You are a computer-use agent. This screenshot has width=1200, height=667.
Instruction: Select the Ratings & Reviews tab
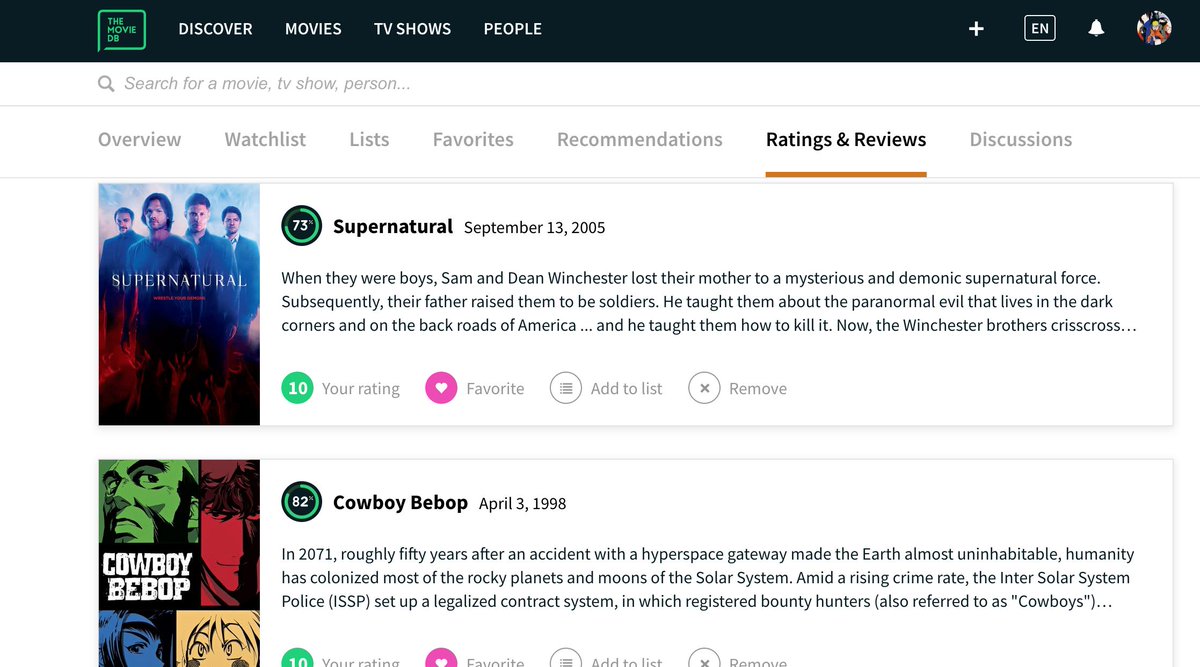coord(846,140)
